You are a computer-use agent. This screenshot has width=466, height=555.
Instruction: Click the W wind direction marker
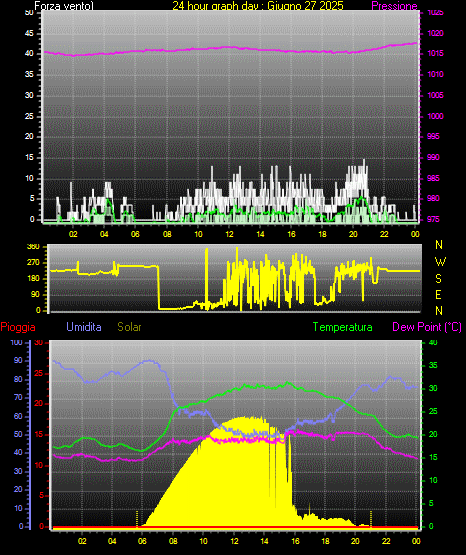coord(440,262)
